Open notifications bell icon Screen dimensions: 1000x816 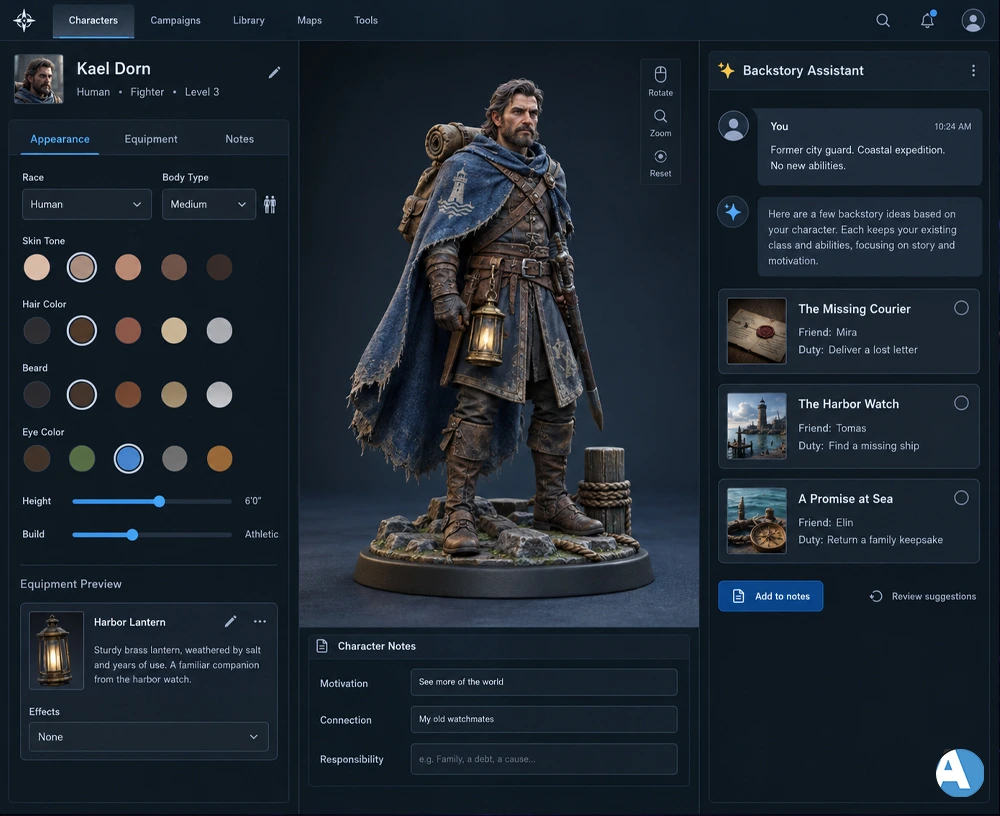[928, 20]
